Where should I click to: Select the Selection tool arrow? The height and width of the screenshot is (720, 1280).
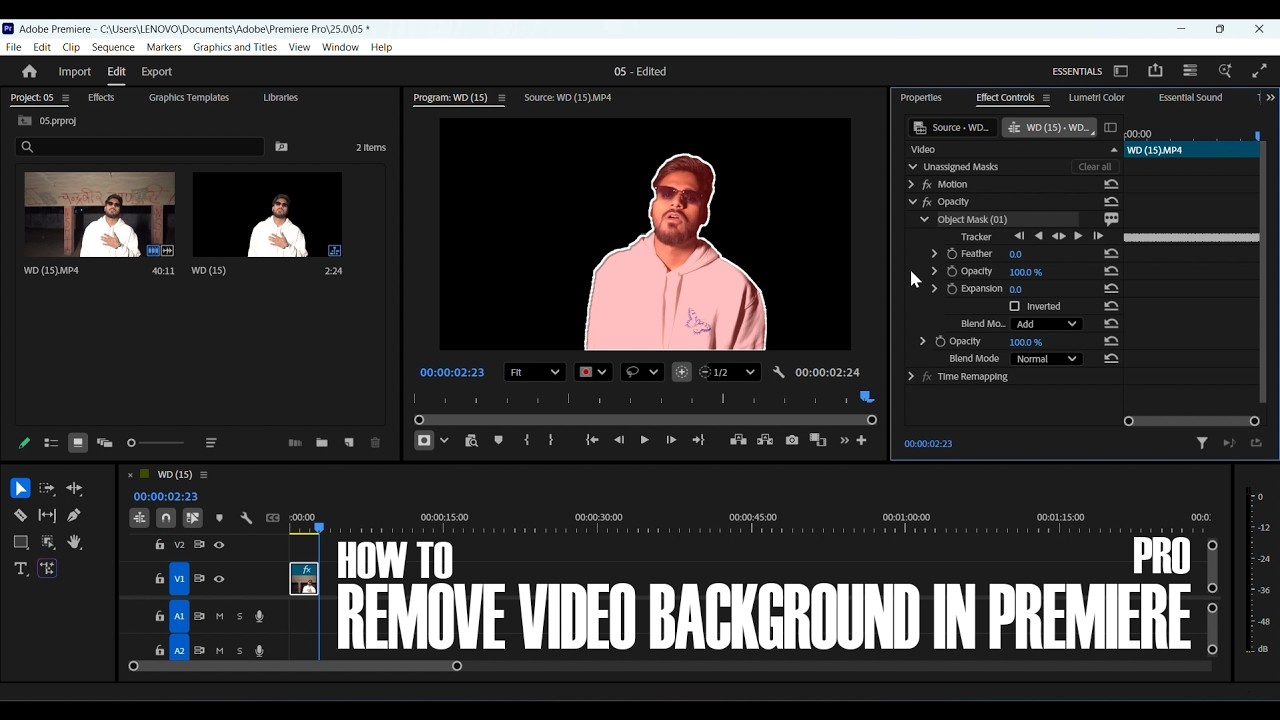(20, 488)
